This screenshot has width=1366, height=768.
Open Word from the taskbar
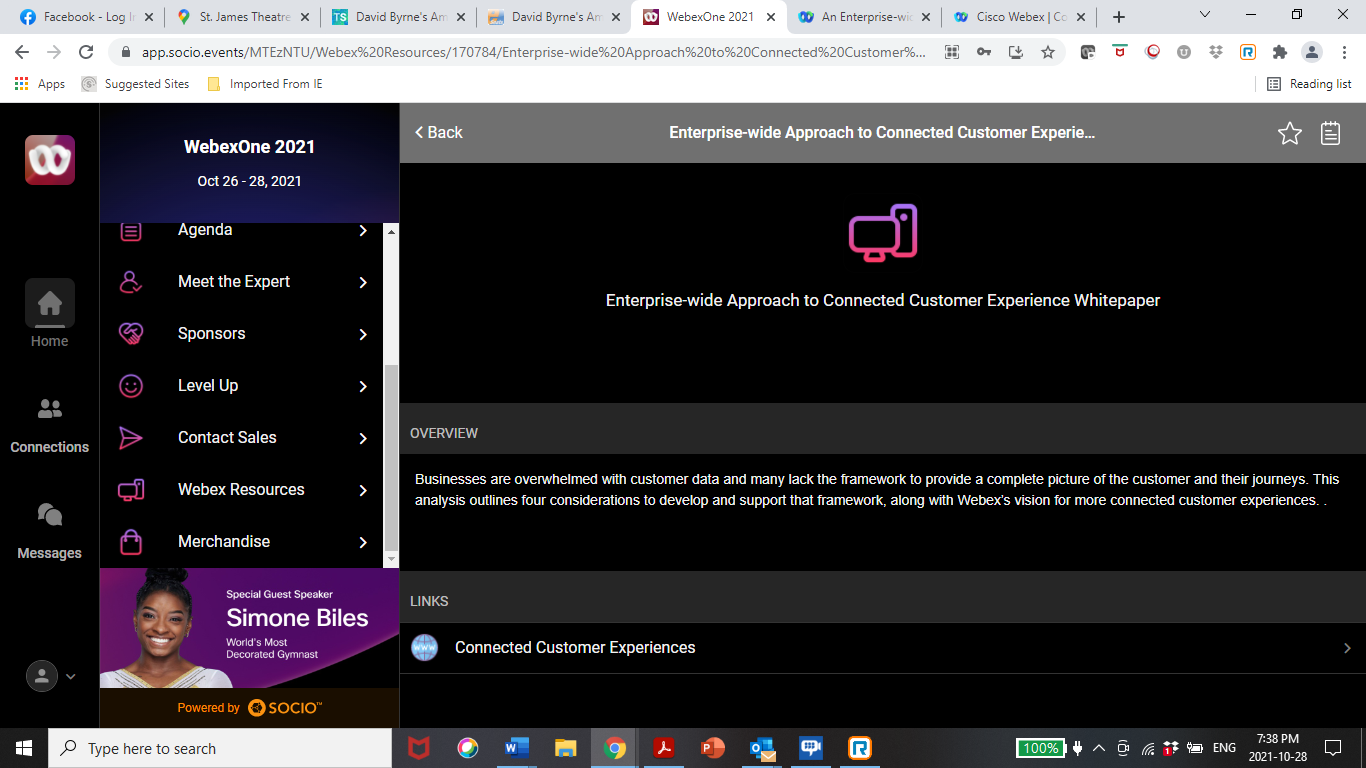(516, 748)
